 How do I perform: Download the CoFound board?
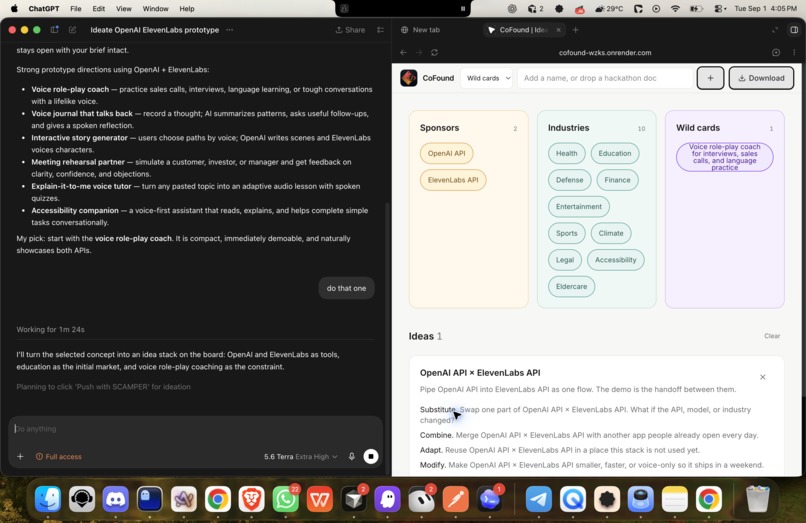click(x=761, y=78)
